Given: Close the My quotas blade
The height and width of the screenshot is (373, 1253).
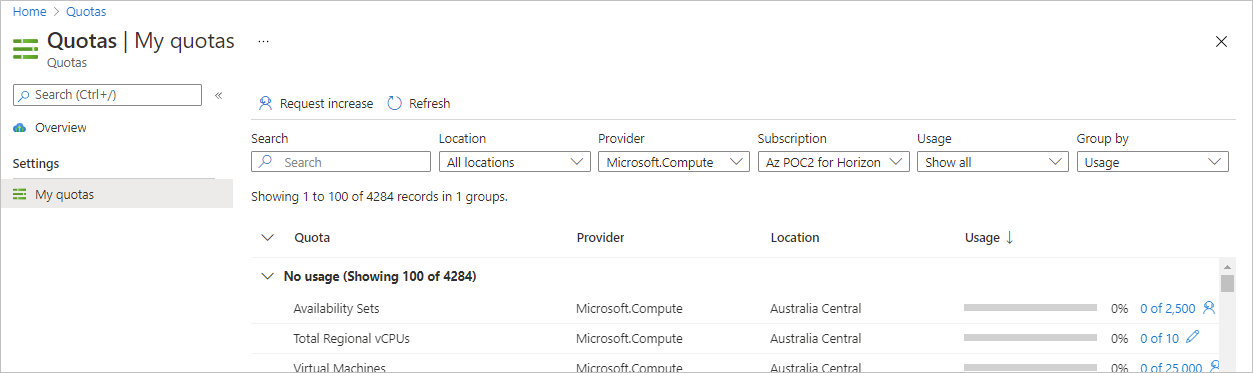Looking at the screenshot, I should click(1221, 42).
